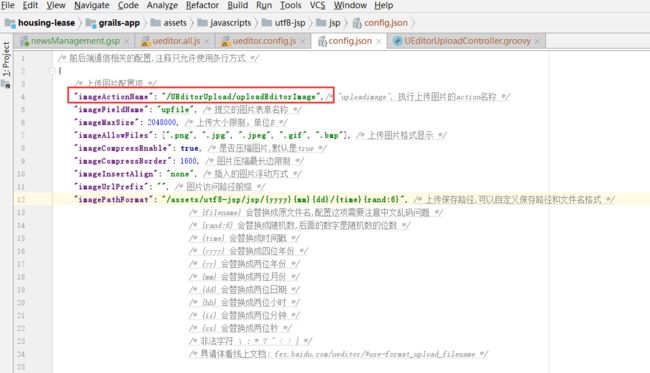The image size is (650, 373).
Task: Click the config.json tab file icon
Action: tap(322, 41)
